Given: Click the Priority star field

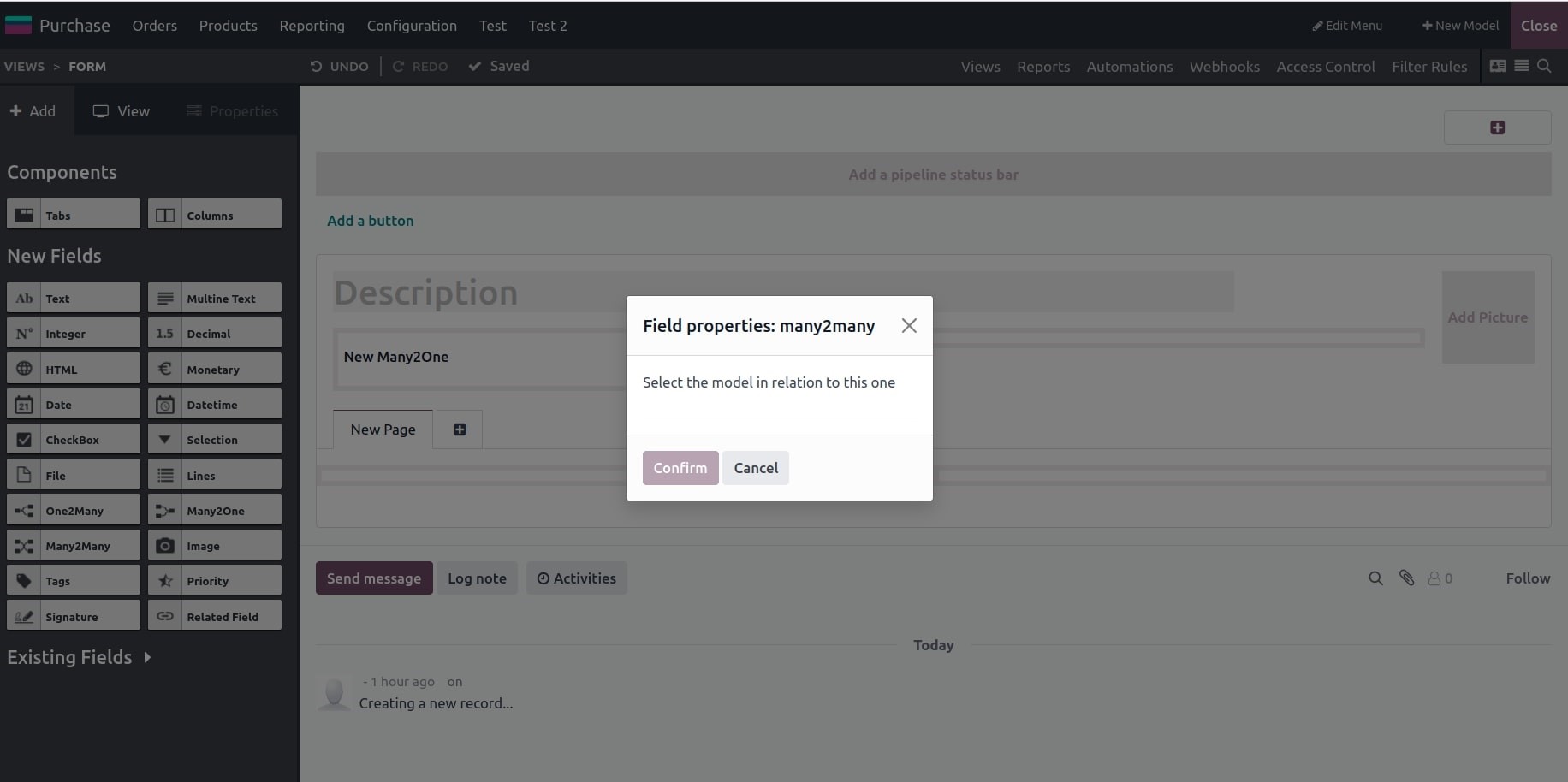Looking at the screenshot, I should point(215,580).
